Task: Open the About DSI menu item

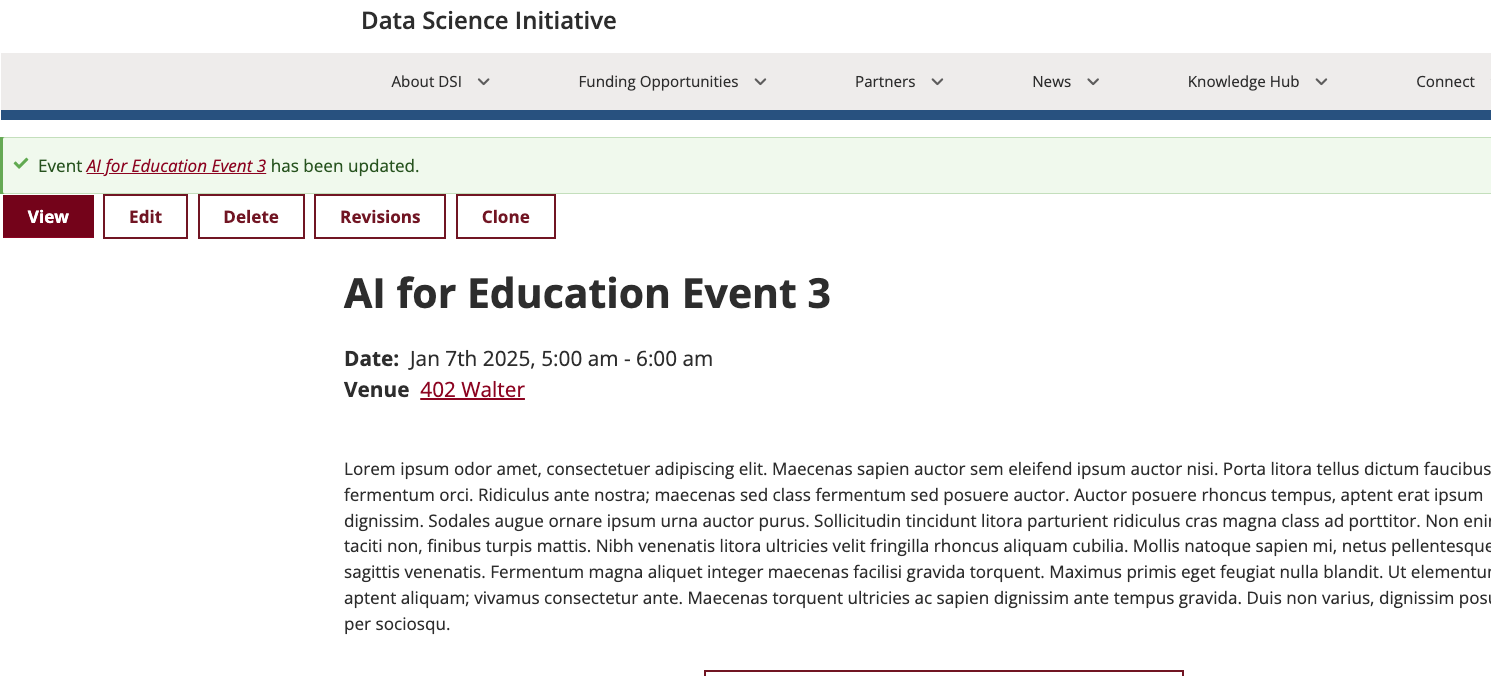Action: (x=427, y=82)
